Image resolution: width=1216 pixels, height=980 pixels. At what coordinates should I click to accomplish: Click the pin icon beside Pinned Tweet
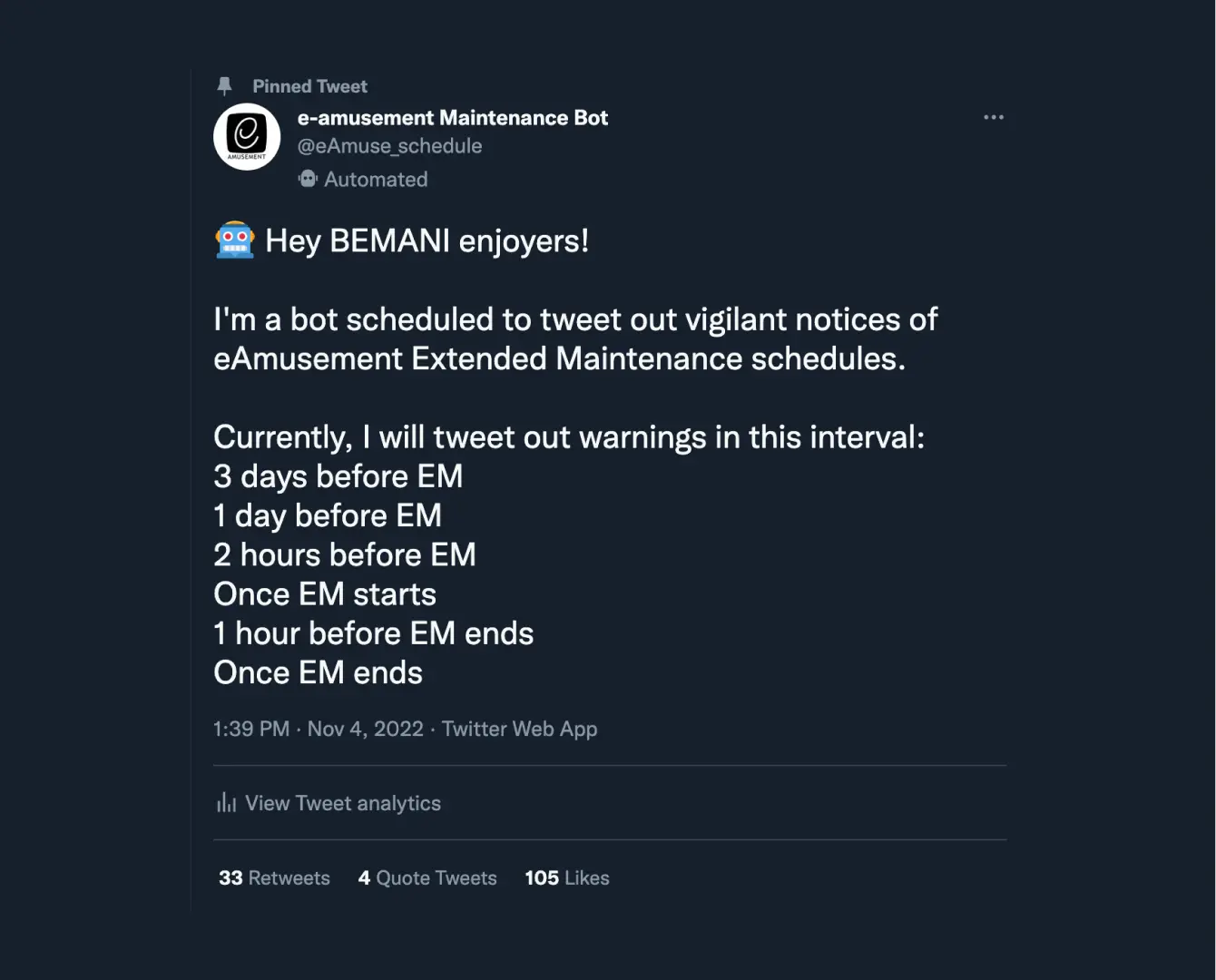click(x=225, y=86)
